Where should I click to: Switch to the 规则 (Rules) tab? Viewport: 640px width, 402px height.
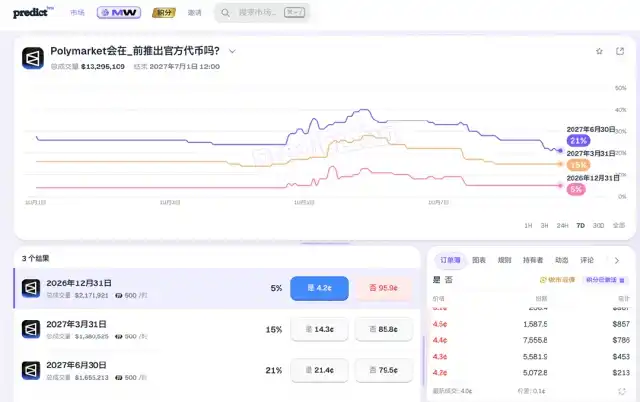click(x=504, y=260)
